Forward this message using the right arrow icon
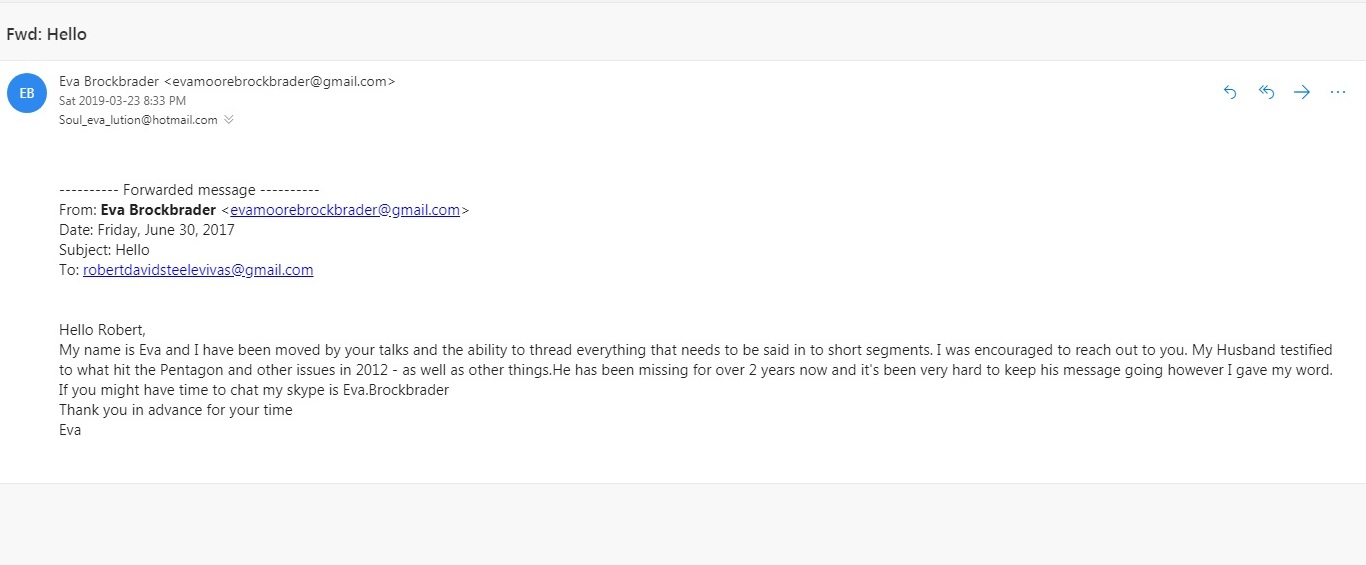 point(1302,92)
